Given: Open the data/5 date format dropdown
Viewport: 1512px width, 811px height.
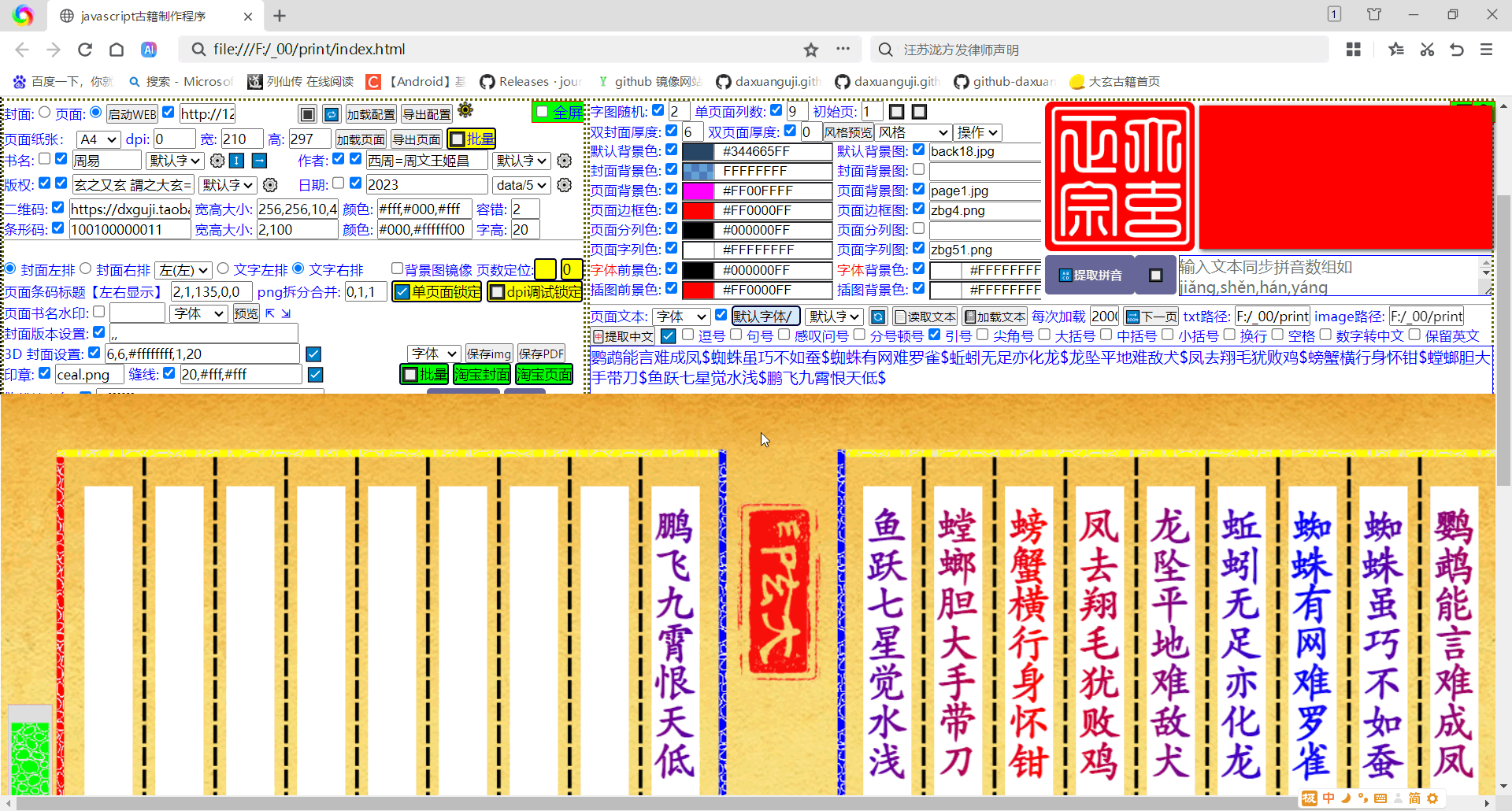Looking at the screenshot, I should click(x=521, y=184).
